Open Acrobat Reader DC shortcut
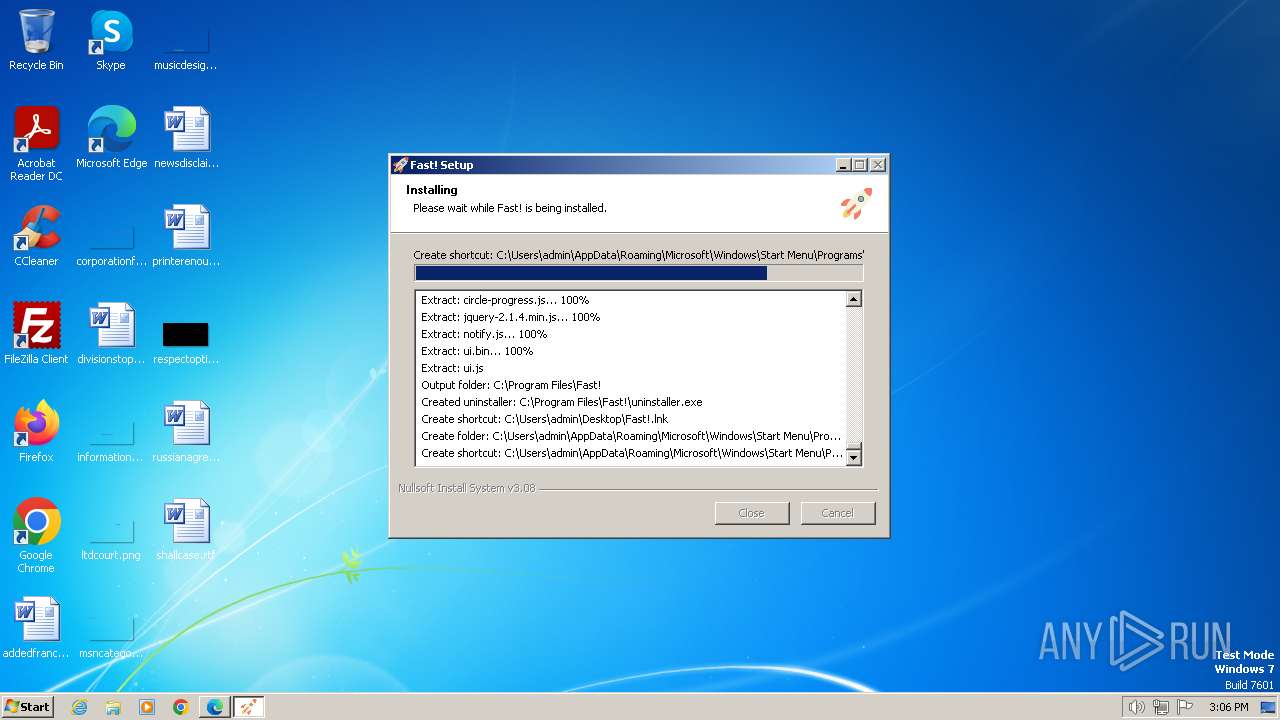The width and height of the screenshot is (1280, 720). 36,143
